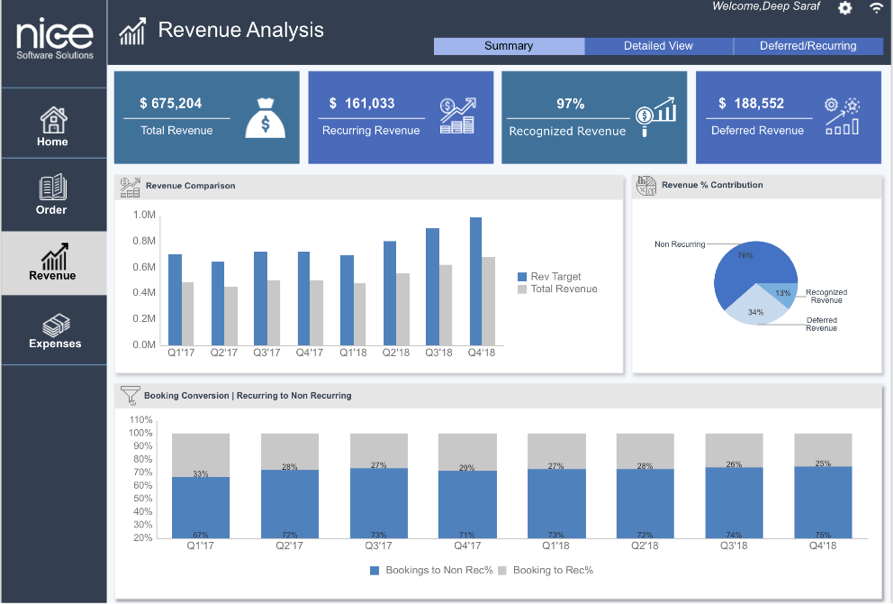Click the Q4'18 Rev Target bar
893x604 pixels.
(x=476, y=281)
